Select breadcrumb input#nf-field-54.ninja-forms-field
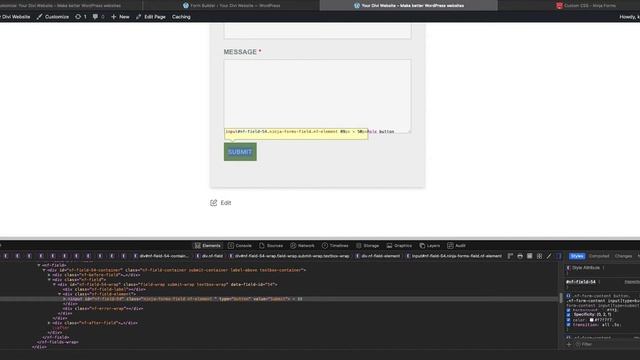 pyautogui.click(x=454, y=256)
